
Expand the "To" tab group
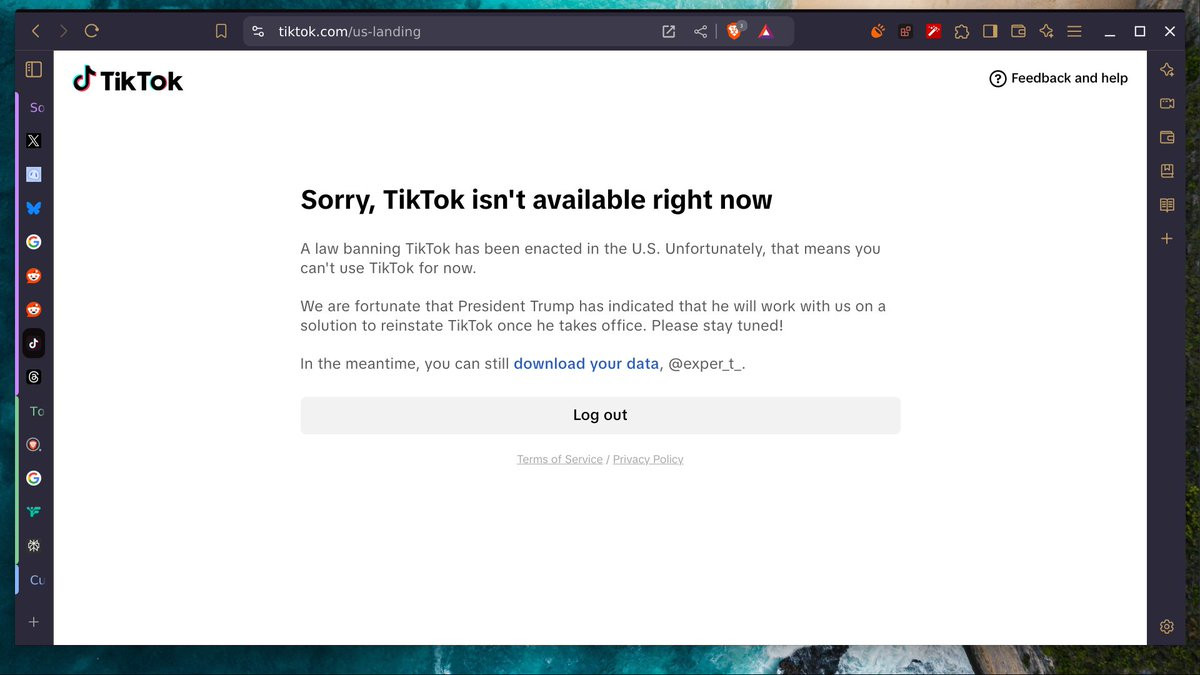click(x=36, y=411)
